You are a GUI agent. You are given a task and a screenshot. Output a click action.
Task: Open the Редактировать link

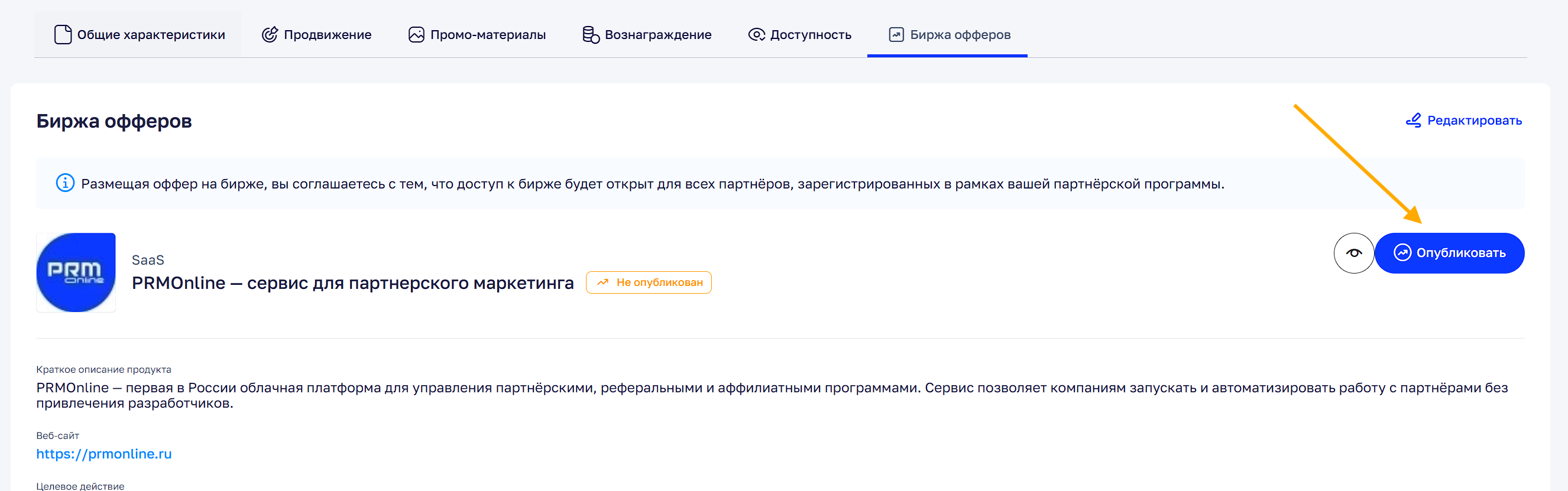1473,121
